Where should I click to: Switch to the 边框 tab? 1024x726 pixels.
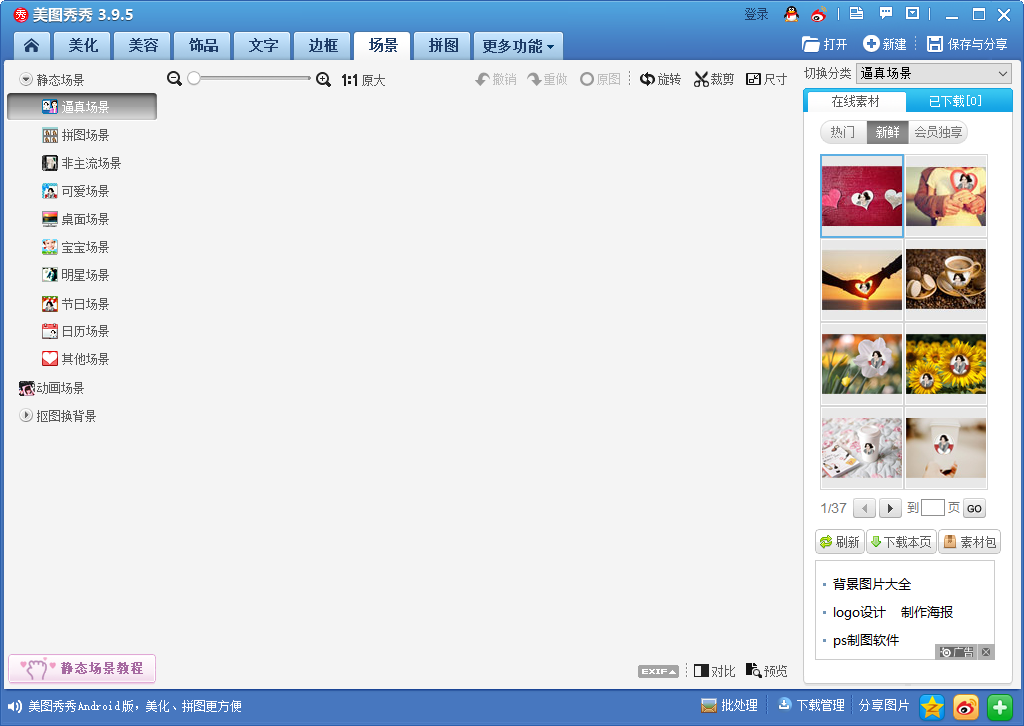point(323,46)
